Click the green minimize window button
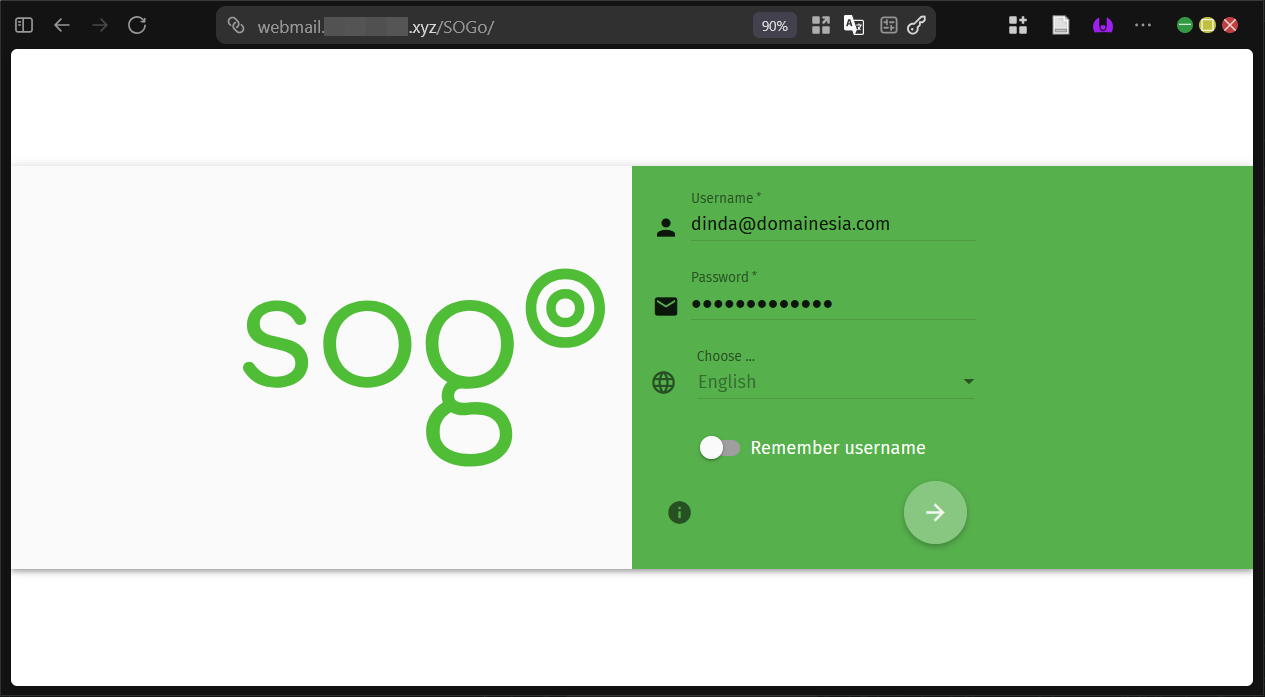This screenshot has height=697, width=1265. 1185,25
